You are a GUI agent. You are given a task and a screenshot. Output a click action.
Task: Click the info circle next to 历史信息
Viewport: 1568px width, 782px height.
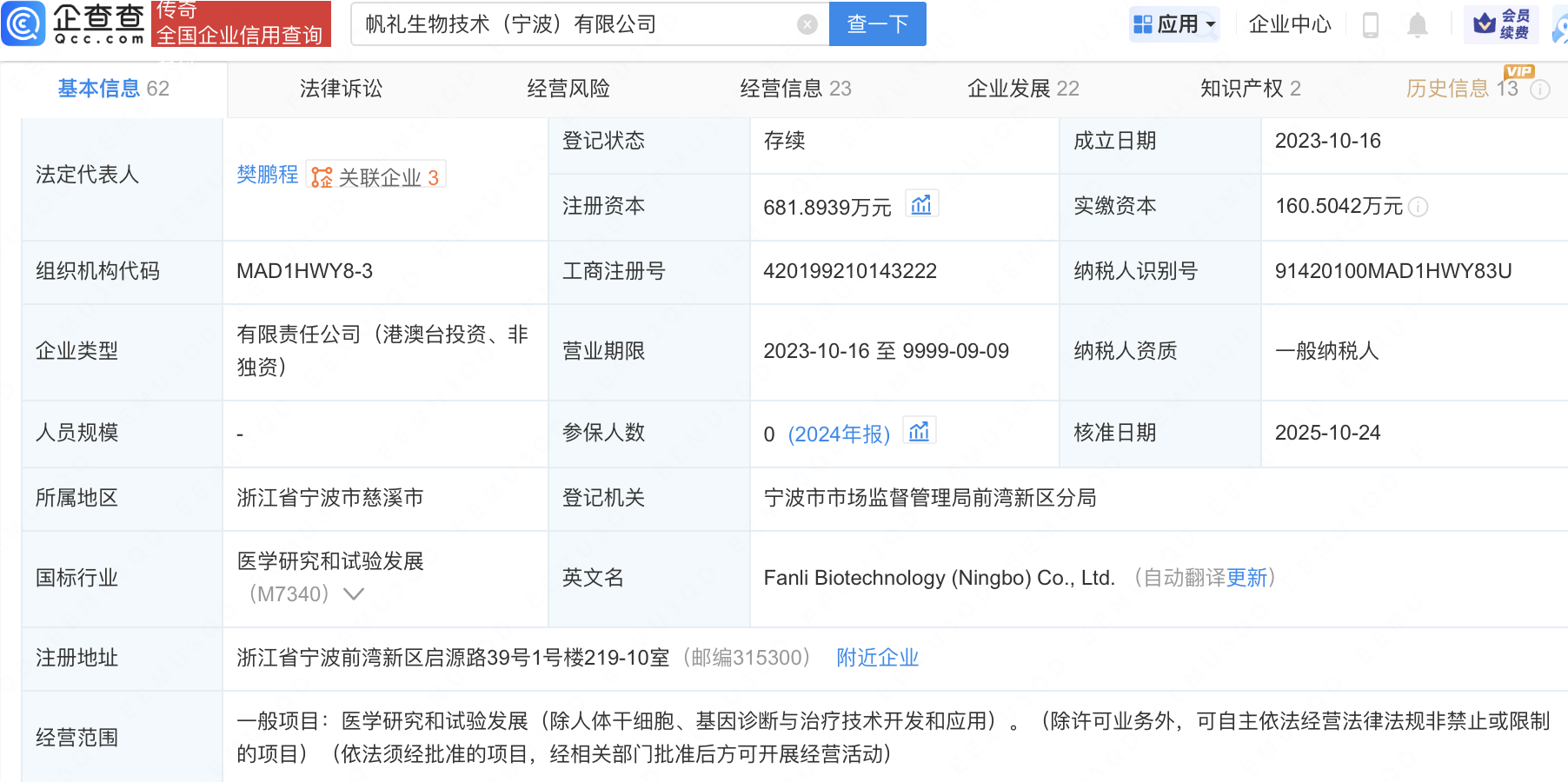click(1539, 89)
